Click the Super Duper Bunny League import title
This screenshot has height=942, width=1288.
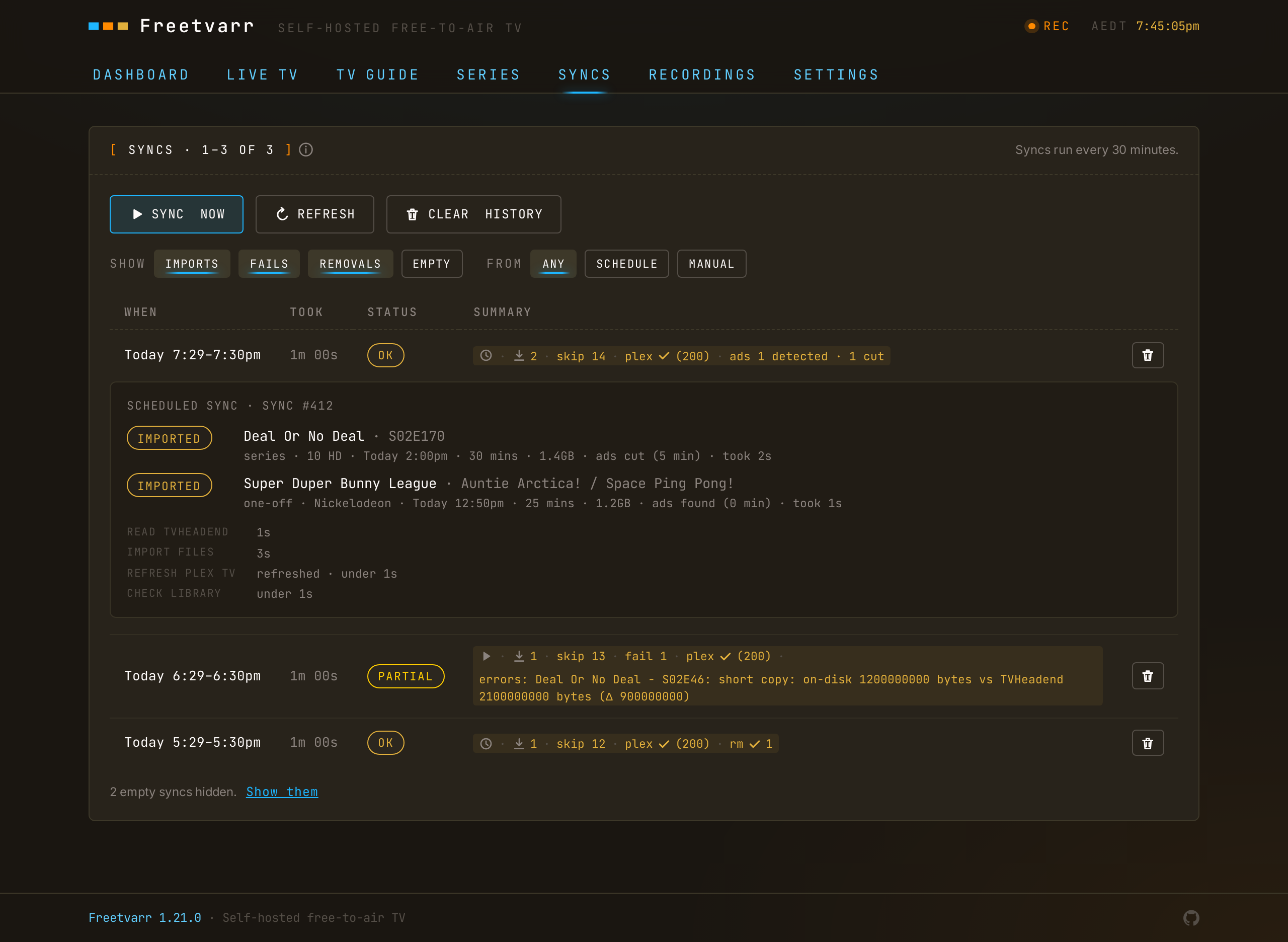(x=341, y=484)
